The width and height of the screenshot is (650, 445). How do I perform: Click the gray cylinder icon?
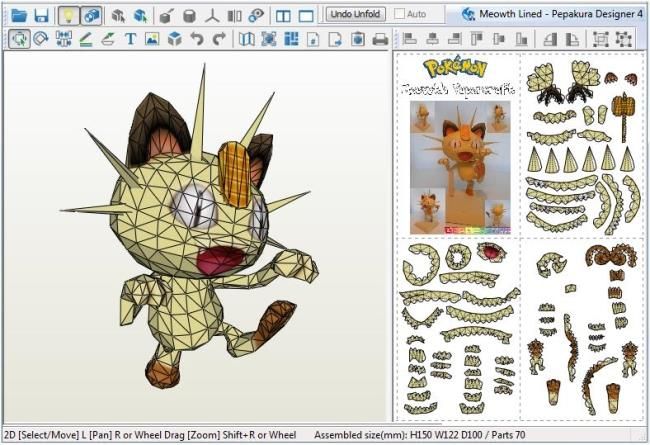[x=189, y=16]
